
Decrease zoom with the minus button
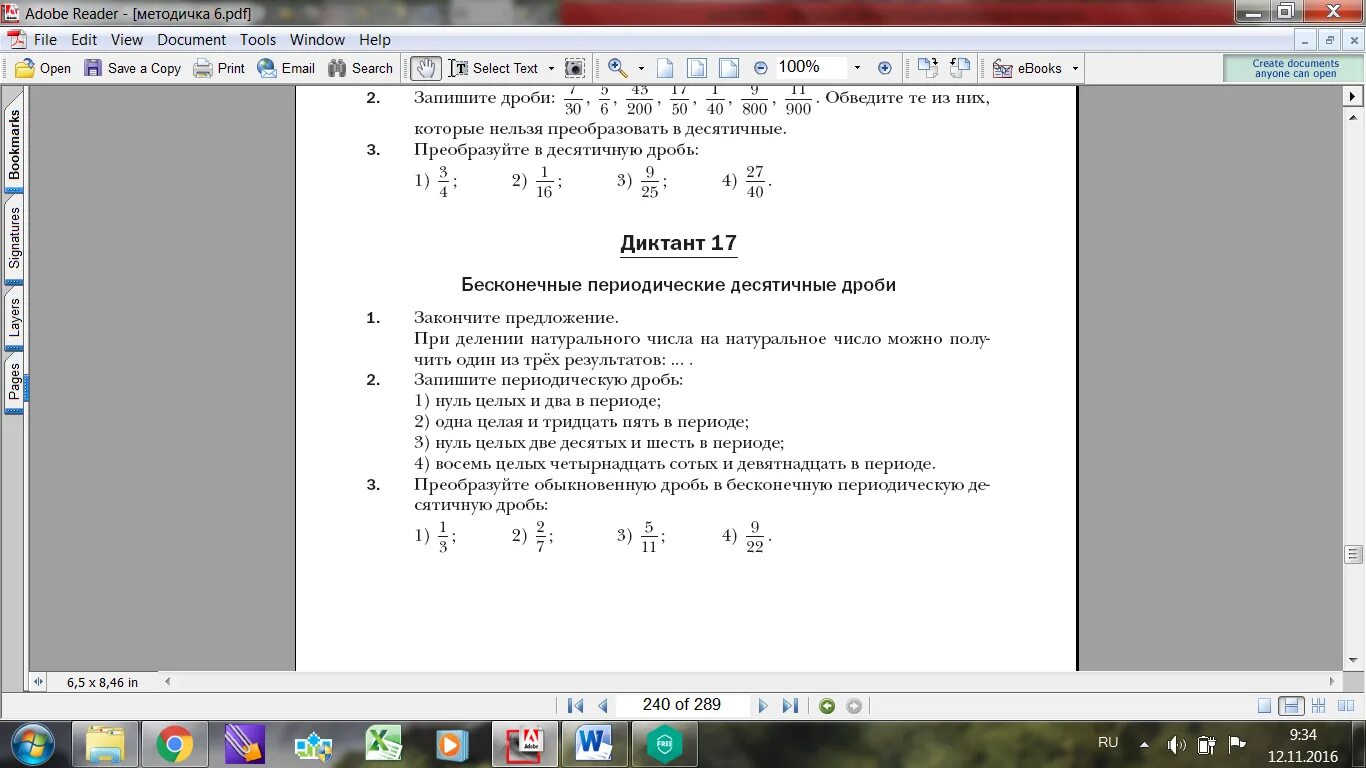(x=760, y=68)
